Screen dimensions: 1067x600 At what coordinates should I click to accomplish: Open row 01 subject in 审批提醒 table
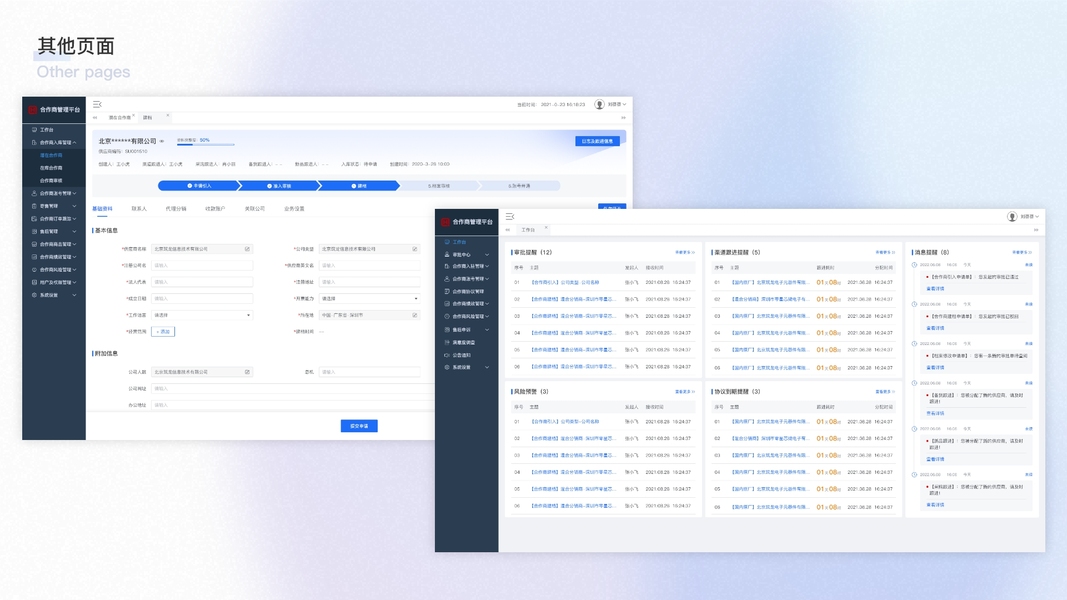[x=565, y=282]
